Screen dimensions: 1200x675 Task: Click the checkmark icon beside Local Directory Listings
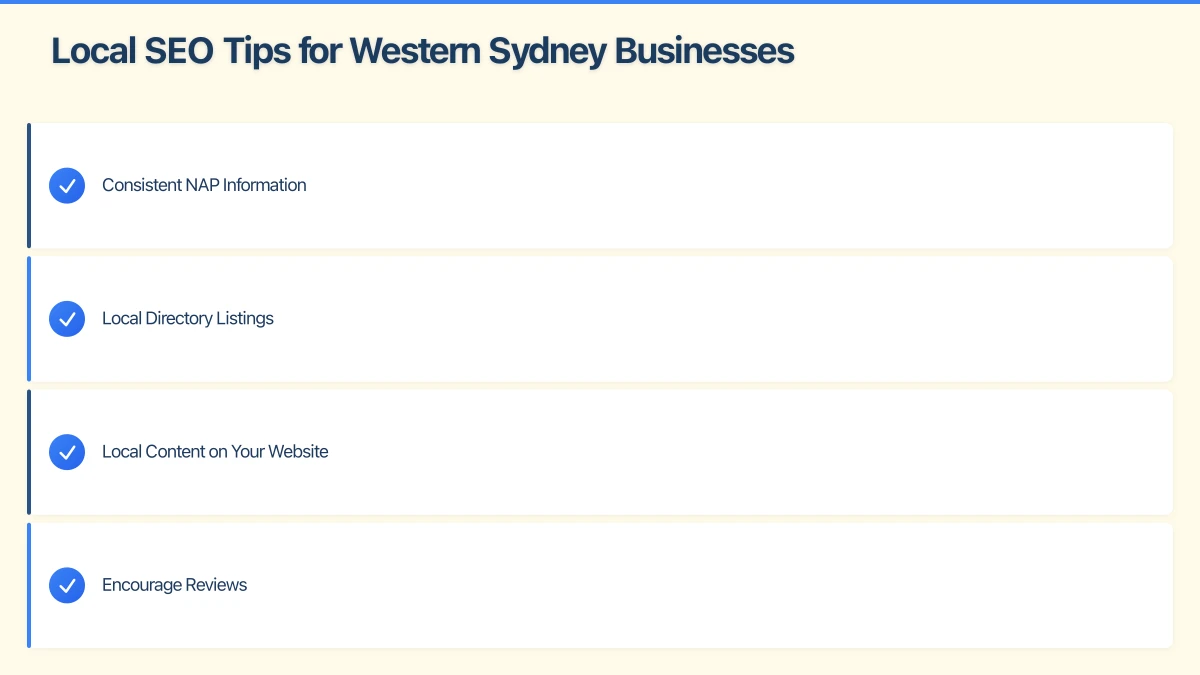point(67,319)
